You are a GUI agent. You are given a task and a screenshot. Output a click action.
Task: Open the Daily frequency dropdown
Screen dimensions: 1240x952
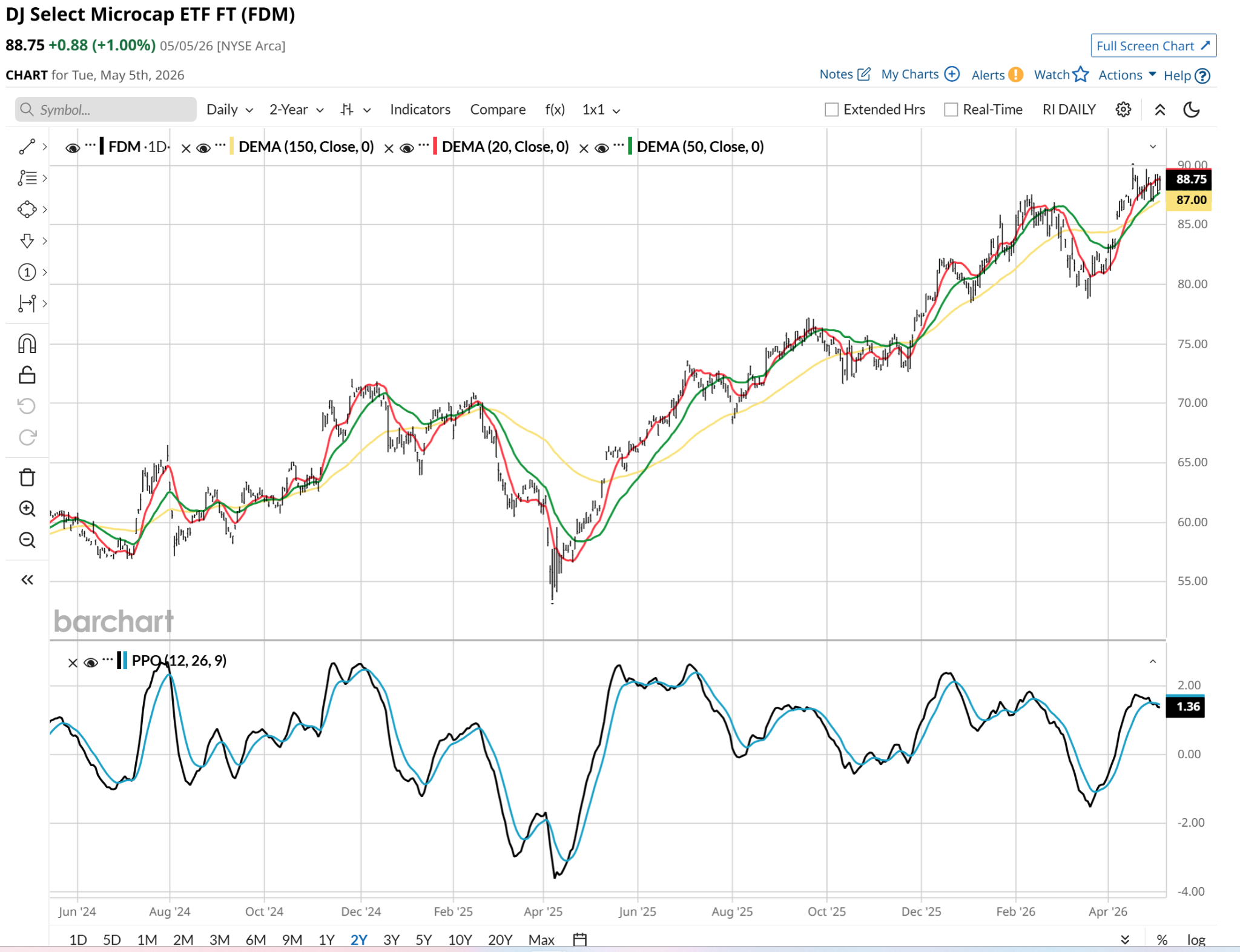pyautogui.click(x=229, y=110)
